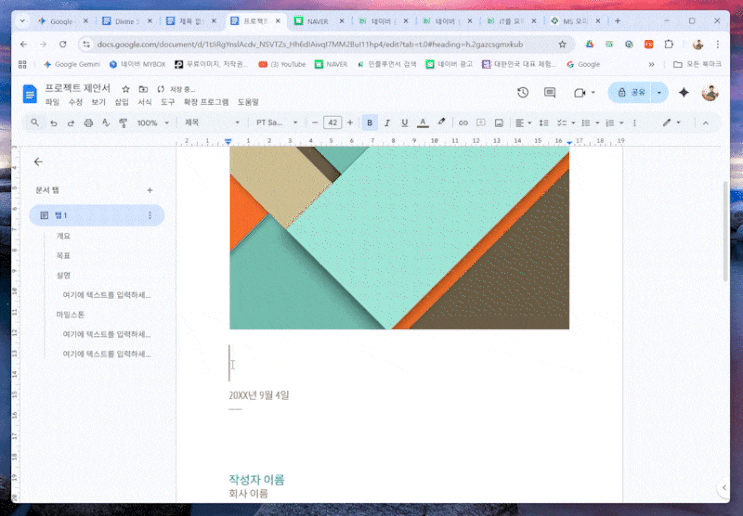Select 탭 1 in the document tabs
743x516 pixels.
tap(97, 215)
